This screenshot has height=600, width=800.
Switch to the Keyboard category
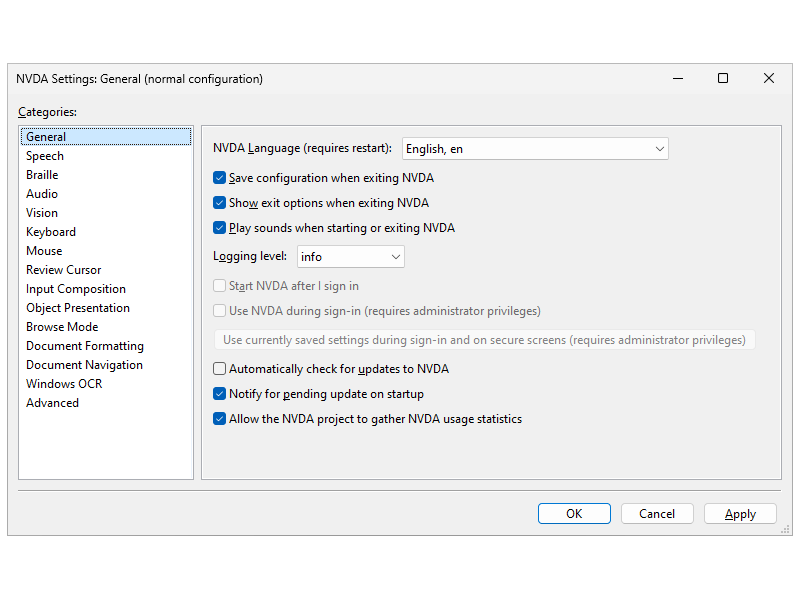pos(51,232)
